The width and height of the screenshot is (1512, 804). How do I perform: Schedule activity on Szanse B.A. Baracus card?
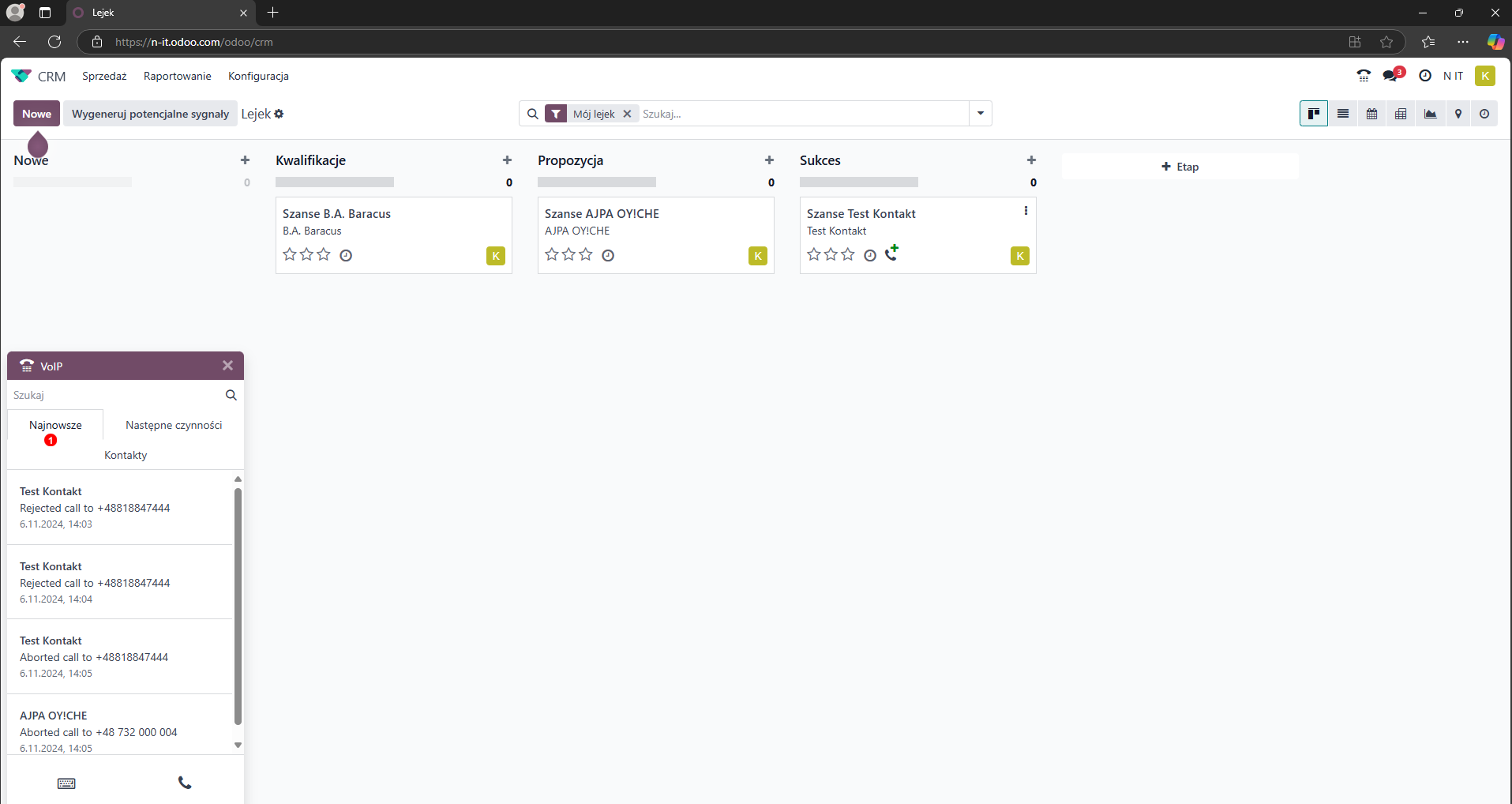(x=345, y=254)
